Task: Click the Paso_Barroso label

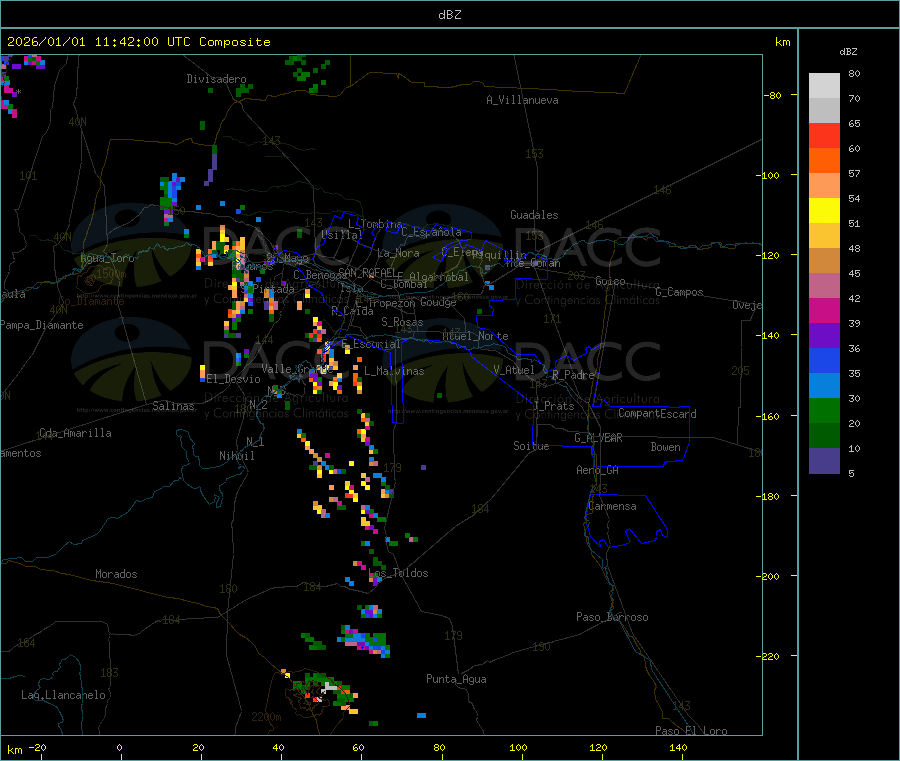Action: pyautogui.click(x=612, y=617)
